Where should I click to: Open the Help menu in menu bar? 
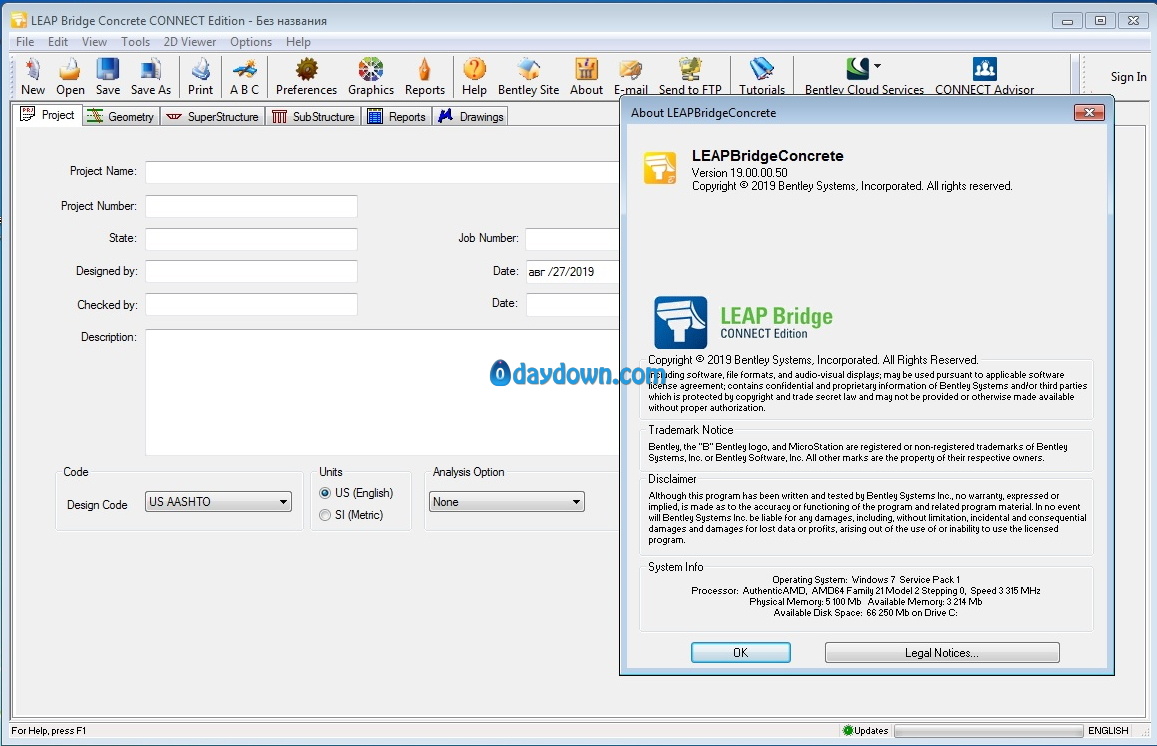click(298, 42)
